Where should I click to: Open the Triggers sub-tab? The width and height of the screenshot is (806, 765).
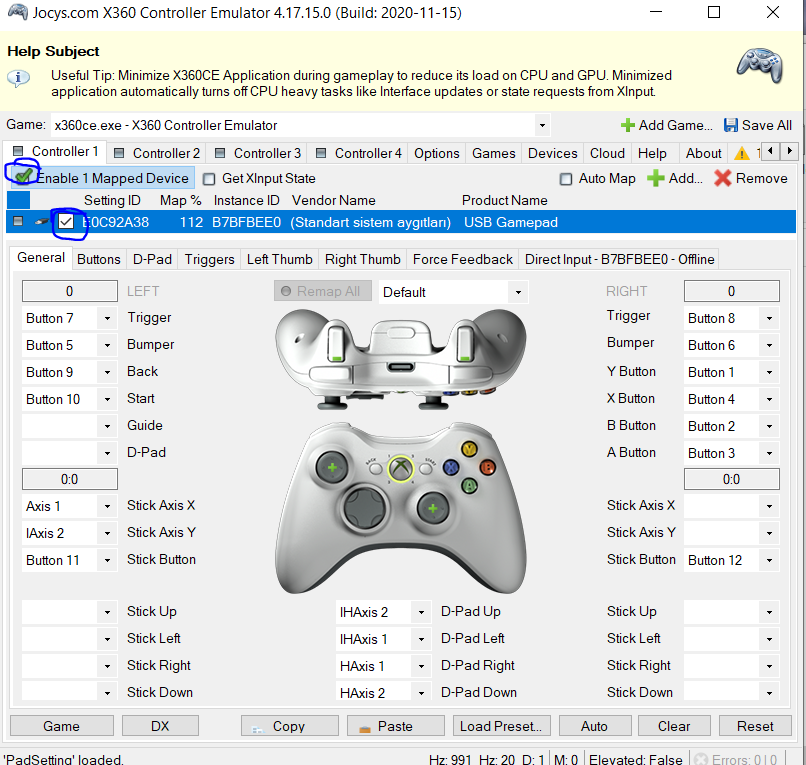(x=209, y=259)
